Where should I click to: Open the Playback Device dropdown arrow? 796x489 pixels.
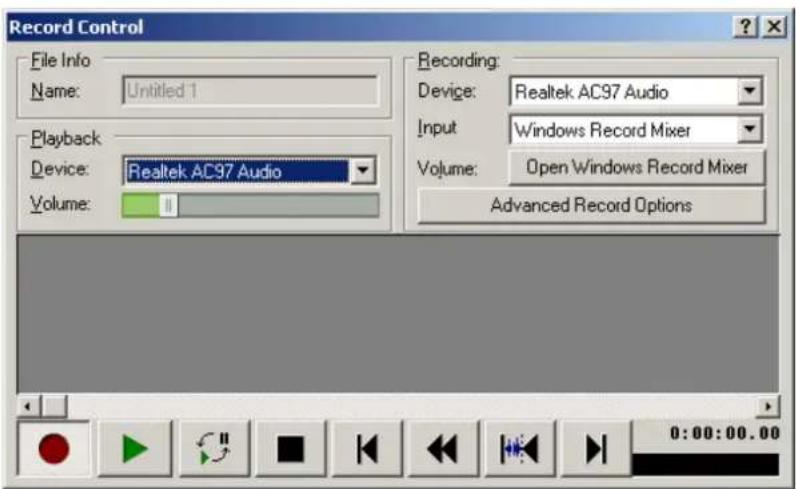[x=362, y=170]
